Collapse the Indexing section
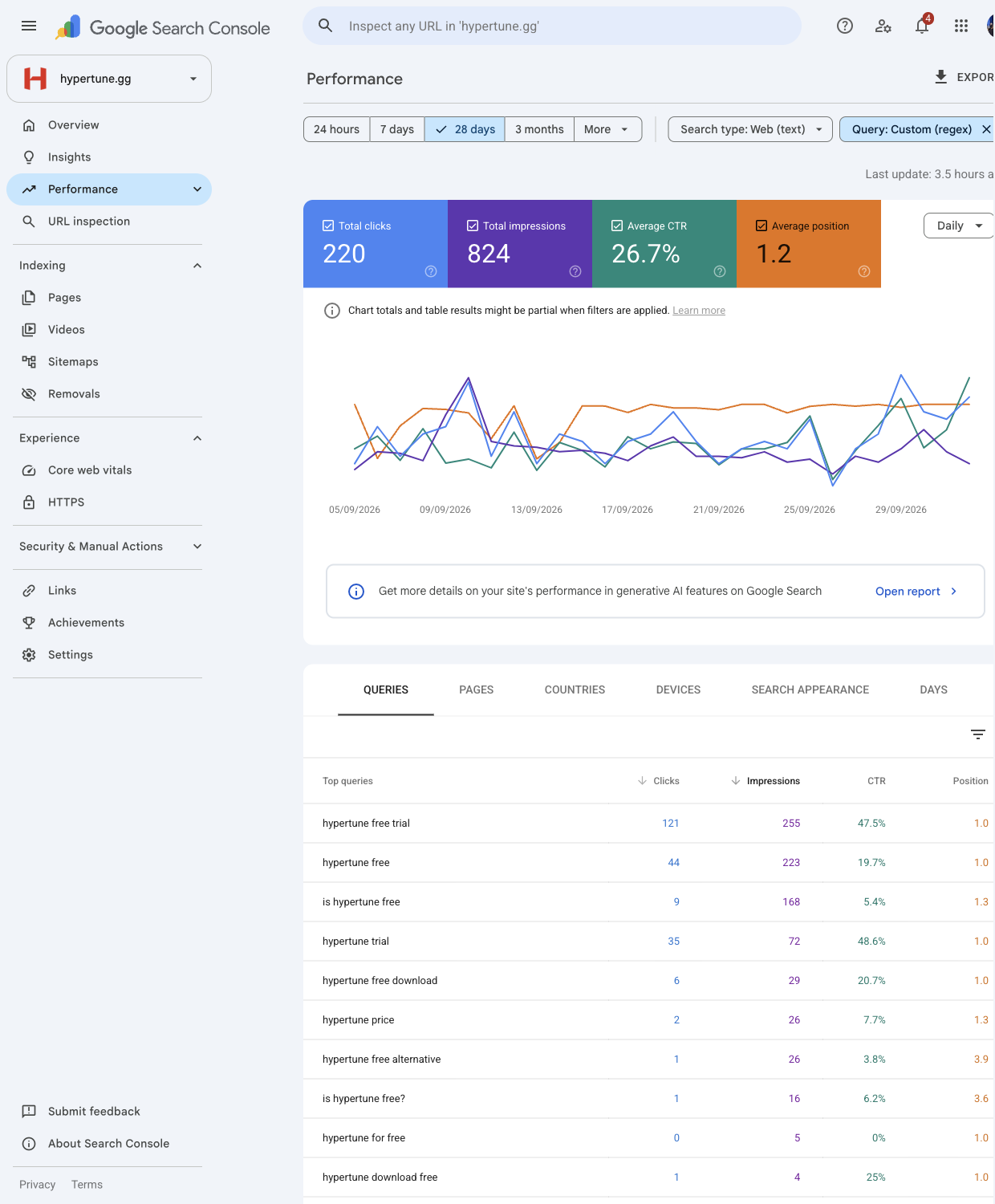 [197, 266]
